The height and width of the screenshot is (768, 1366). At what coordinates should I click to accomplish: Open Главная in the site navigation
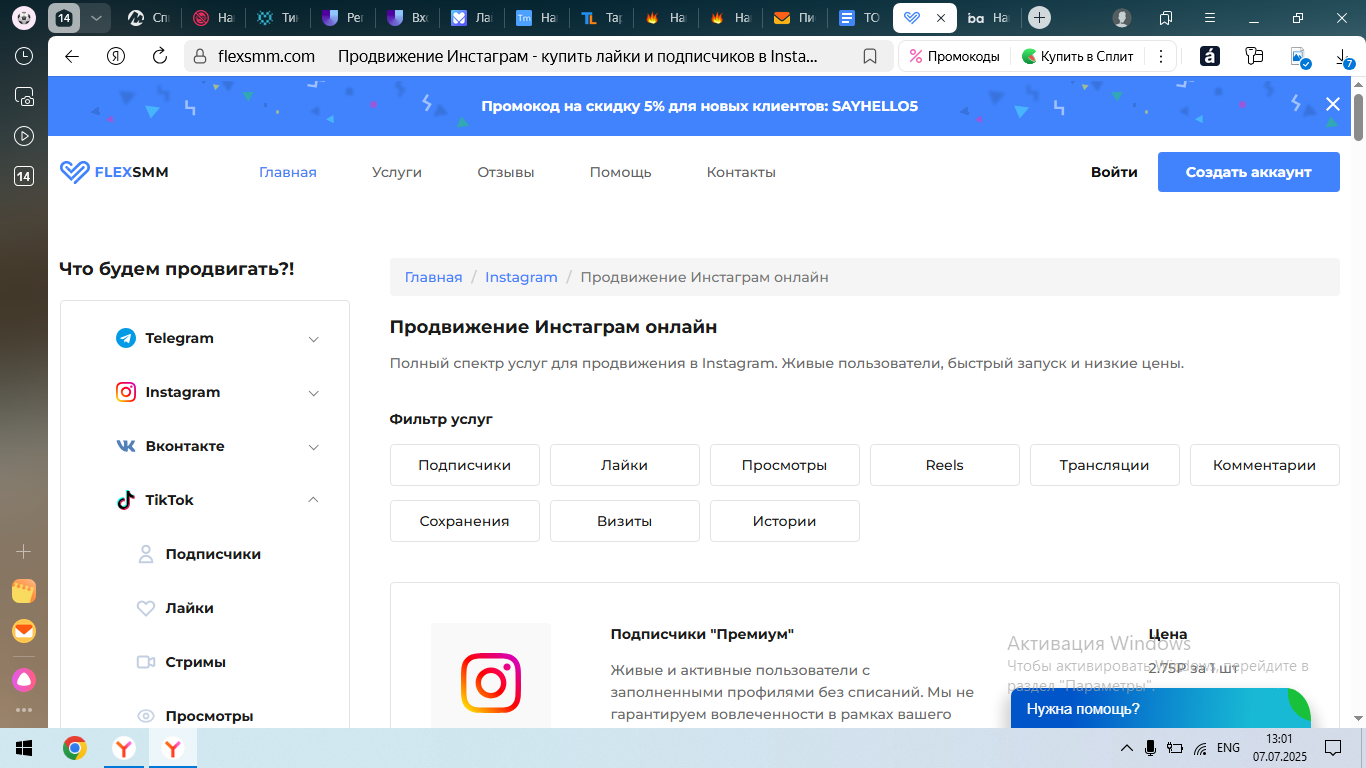click(288, 172)
